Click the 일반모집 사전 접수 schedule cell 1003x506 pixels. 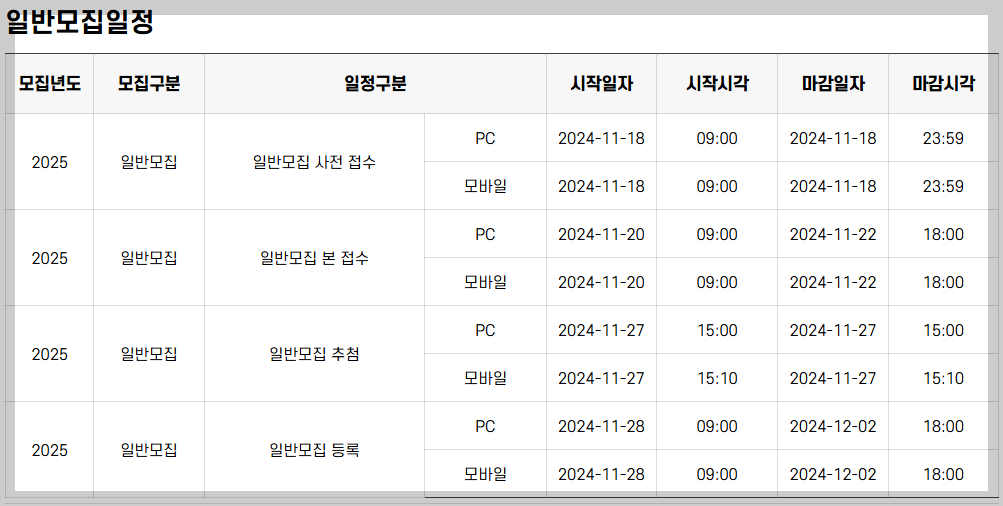[314, 162]
